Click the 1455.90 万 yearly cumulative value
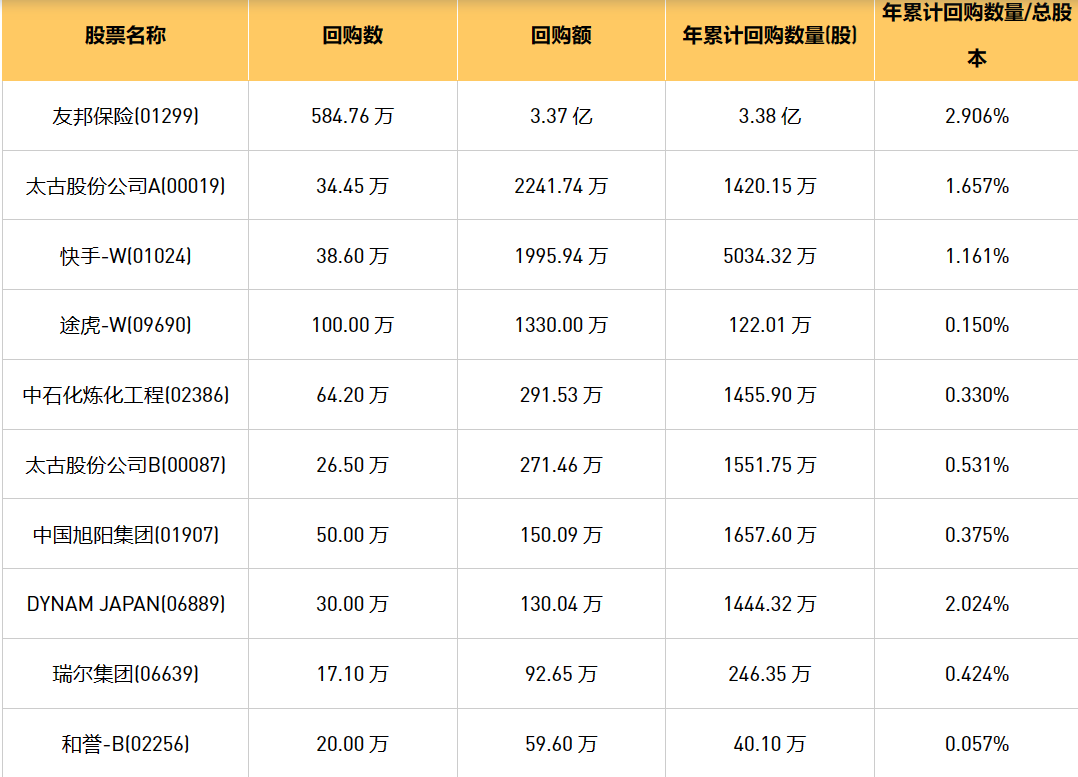Image resolution: width=1078 pixels, height=777 pixels. click(x=769, y=395)
